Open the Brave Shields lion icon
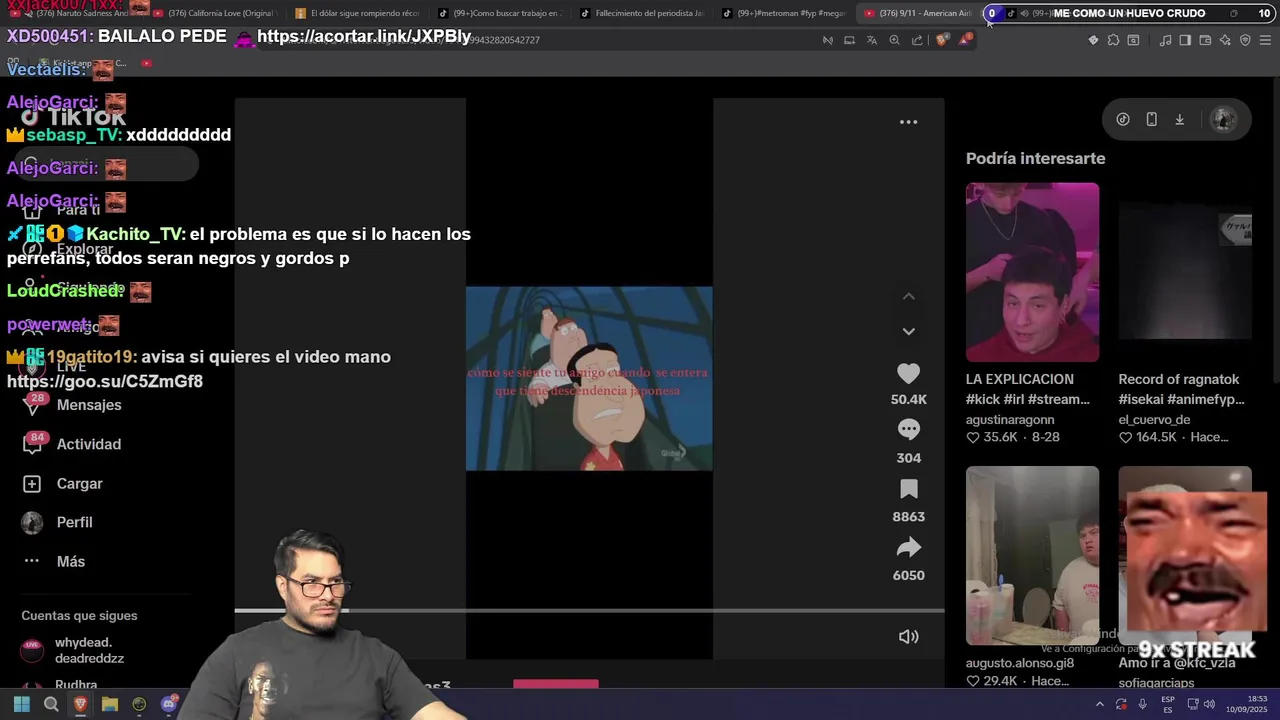Screen dimensions: 1280x720 click(942, 40)
